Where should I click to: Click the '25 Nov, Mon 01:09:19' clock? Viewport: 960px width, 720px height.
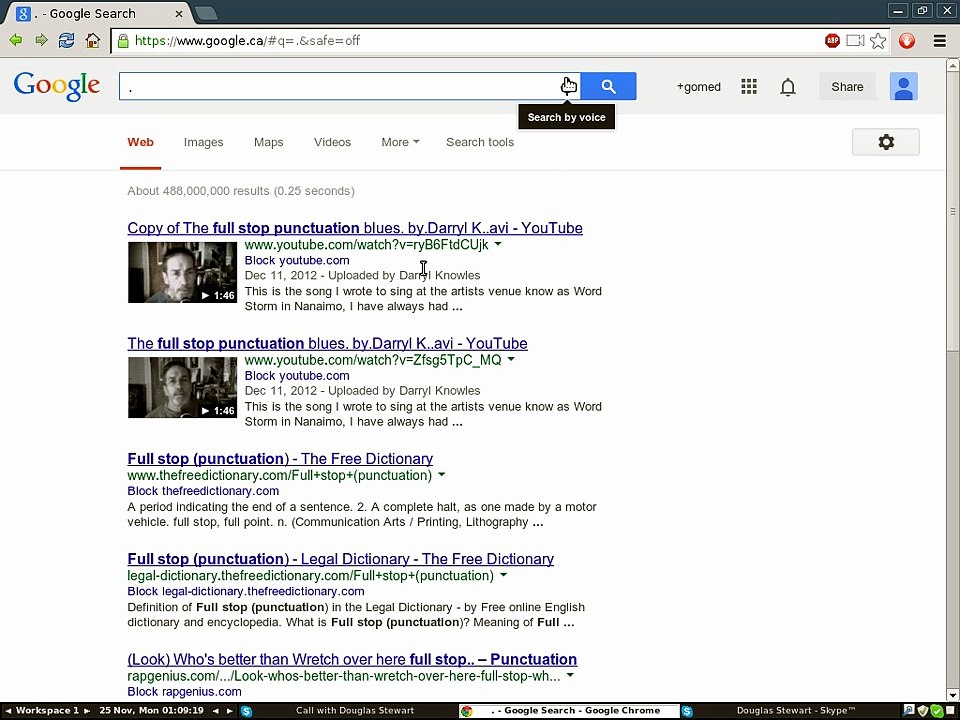(x=151, y=711)
